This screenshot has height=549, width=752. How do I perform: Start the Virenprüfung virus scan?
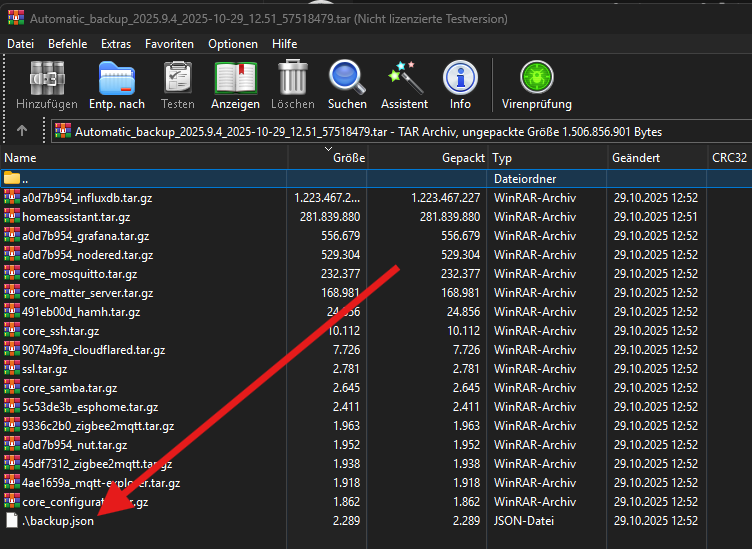pos(536,84)
